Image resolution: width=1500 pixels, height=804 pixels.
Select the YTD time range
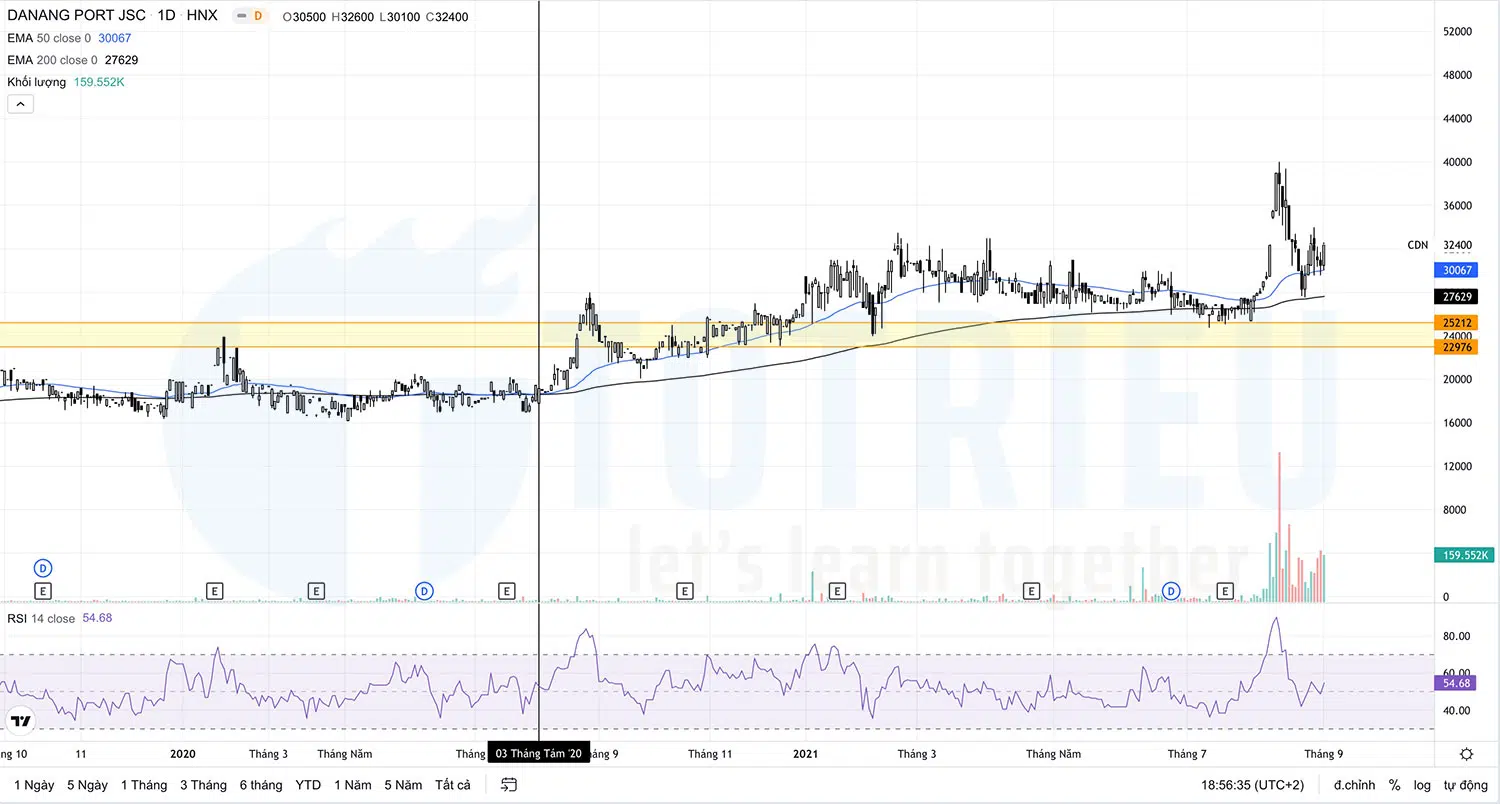pos(308,785)
